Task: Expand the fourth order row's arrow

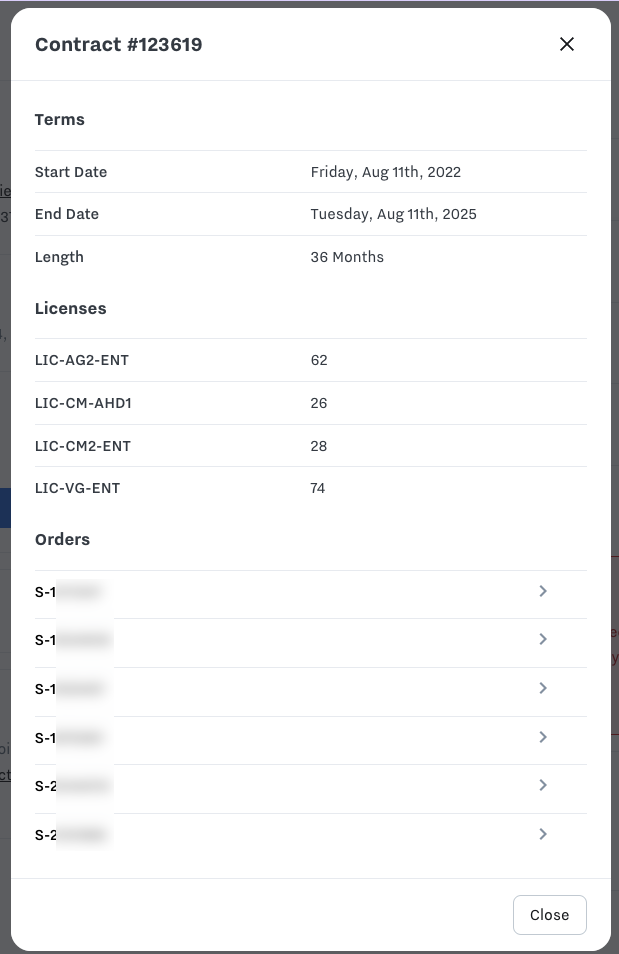Action: click(543, 737)
